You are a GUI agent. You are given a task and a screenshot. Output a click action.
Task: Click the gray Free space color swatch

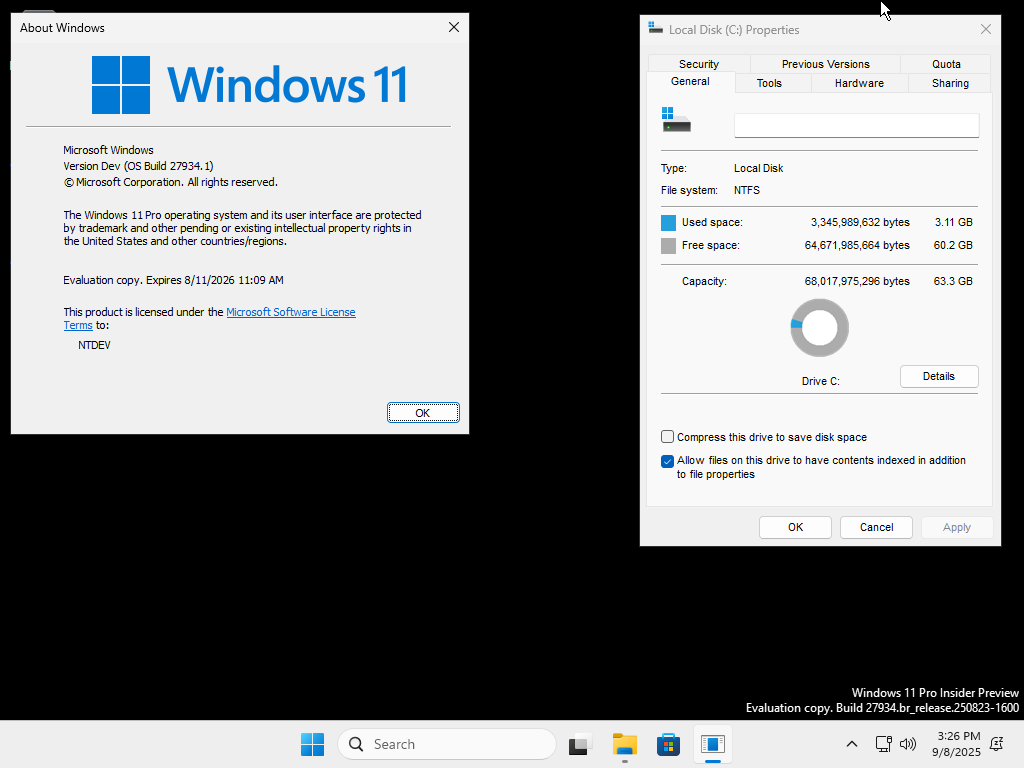coord(669,246)
